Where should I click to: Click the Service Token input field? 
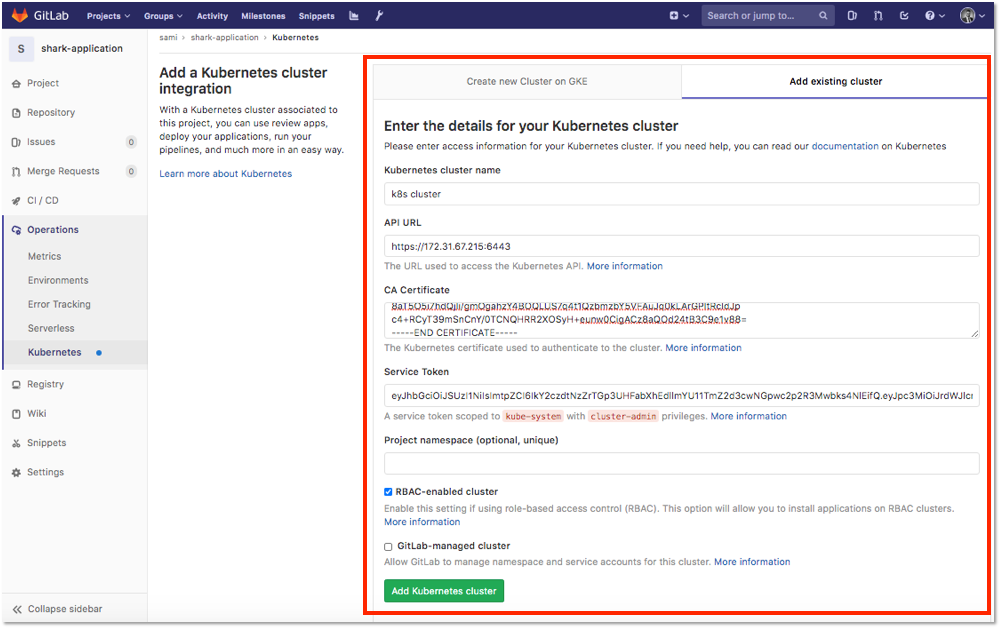click(x=682, y=397)
